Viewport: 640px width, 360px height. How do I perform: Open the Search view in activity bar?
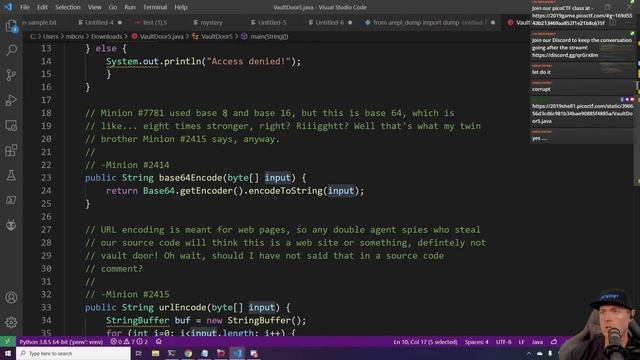pos(11,50)
